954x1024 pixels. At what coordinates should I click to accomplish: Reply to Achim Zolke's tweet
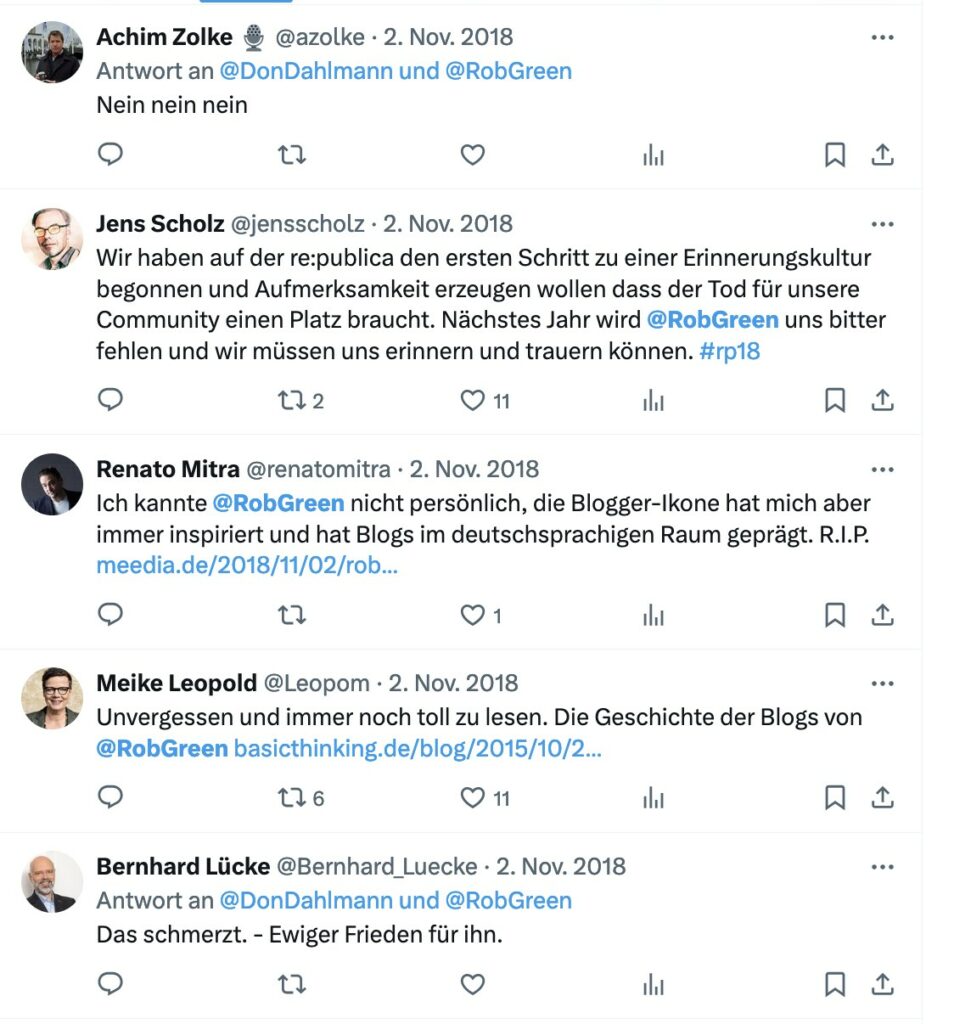(110, 155)
